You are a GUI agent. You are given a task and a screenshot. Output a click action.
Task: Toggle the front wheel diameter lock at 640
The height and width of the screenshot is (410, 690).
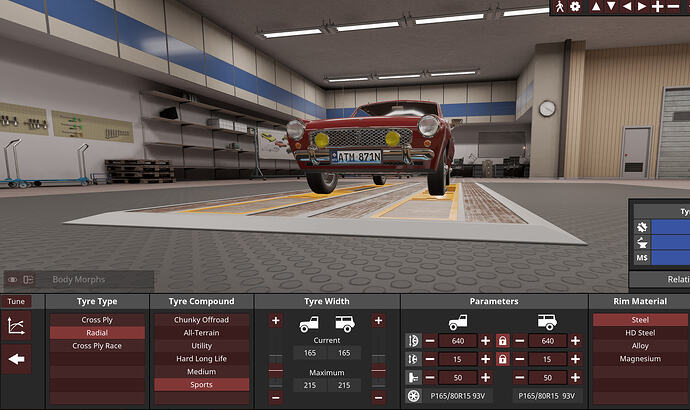[503, 341]
